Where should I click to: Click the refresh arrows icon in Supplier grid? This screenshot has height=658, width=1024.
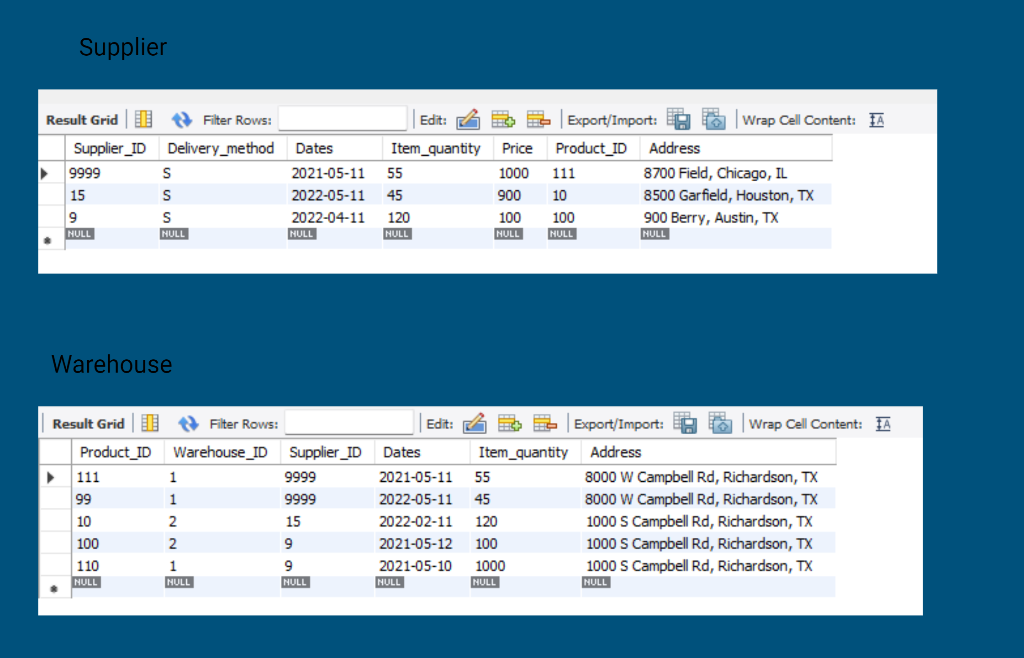pyautogui.click(x=182, y=118)
